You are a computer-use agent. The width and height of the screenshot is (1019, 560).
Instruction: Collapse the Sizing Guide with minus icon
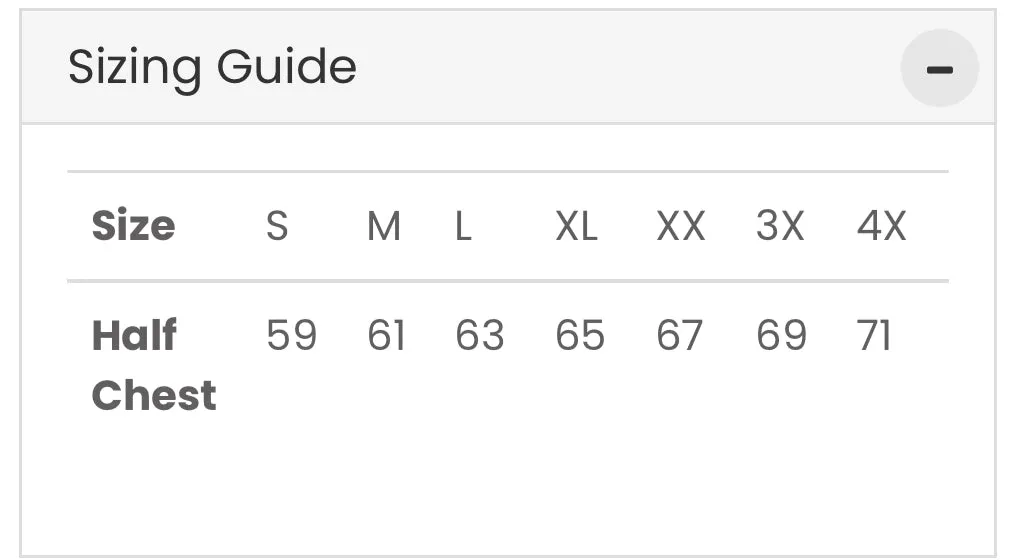(x=939, y=69)
